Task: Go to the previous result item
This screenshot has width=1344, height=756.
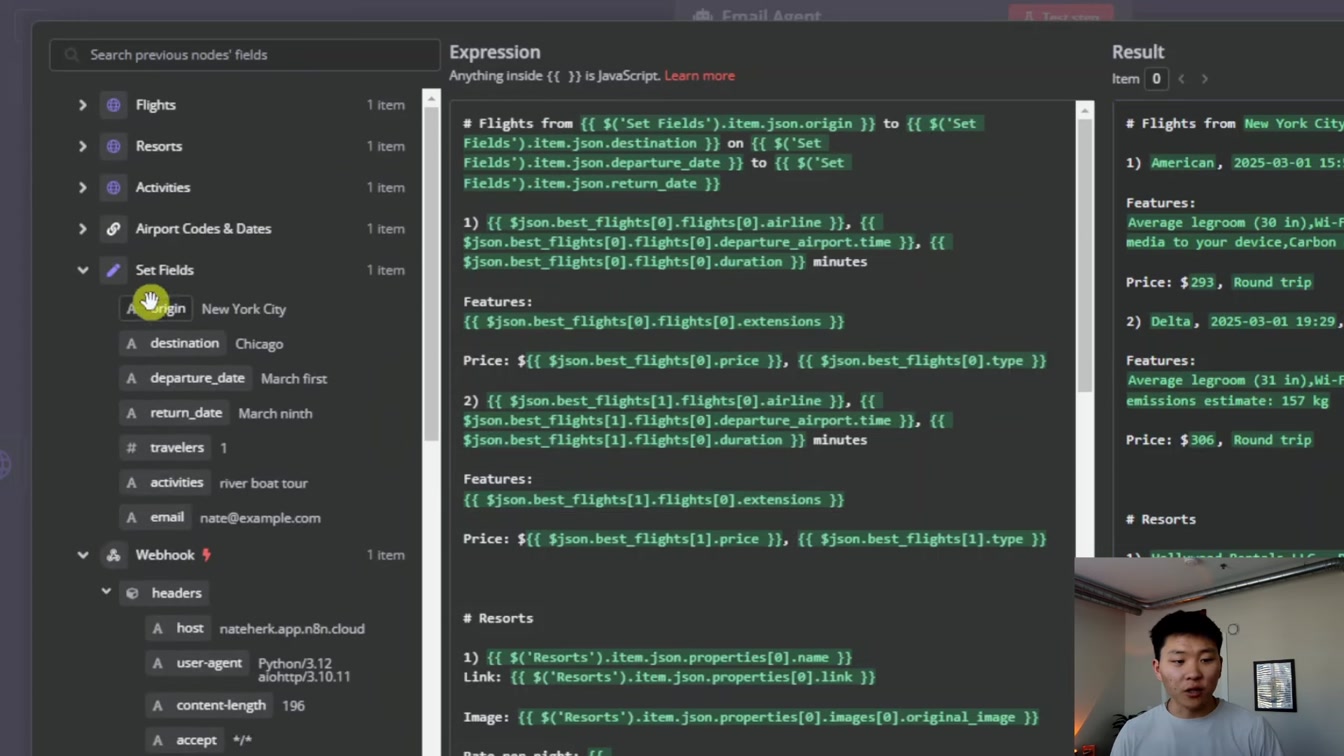Action: (x=1181, y=79)
